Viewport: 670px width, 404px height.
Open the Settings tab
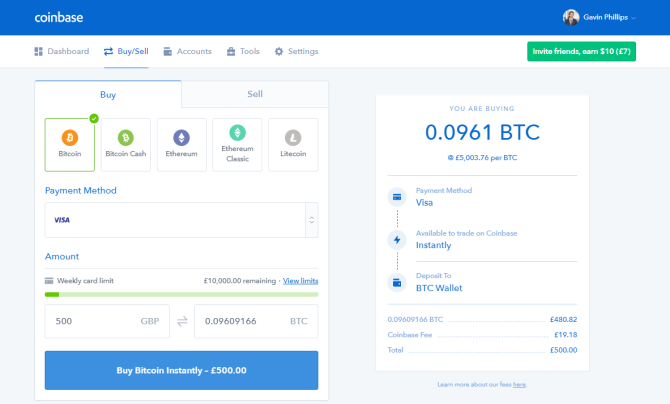click(297, 51)
